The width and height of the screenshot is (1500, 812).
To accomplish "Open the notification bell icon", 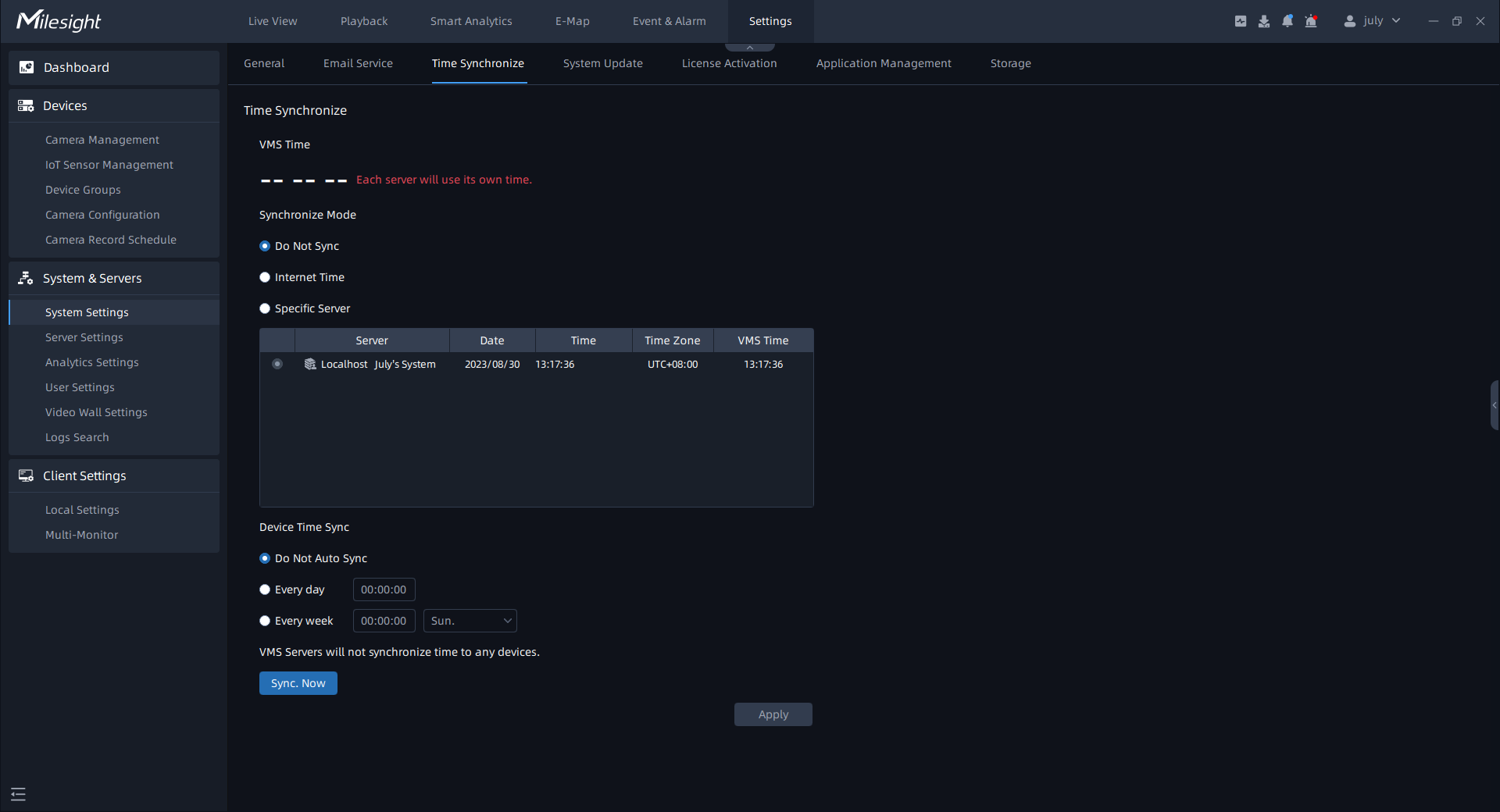I will click(x=1287, y=21).
